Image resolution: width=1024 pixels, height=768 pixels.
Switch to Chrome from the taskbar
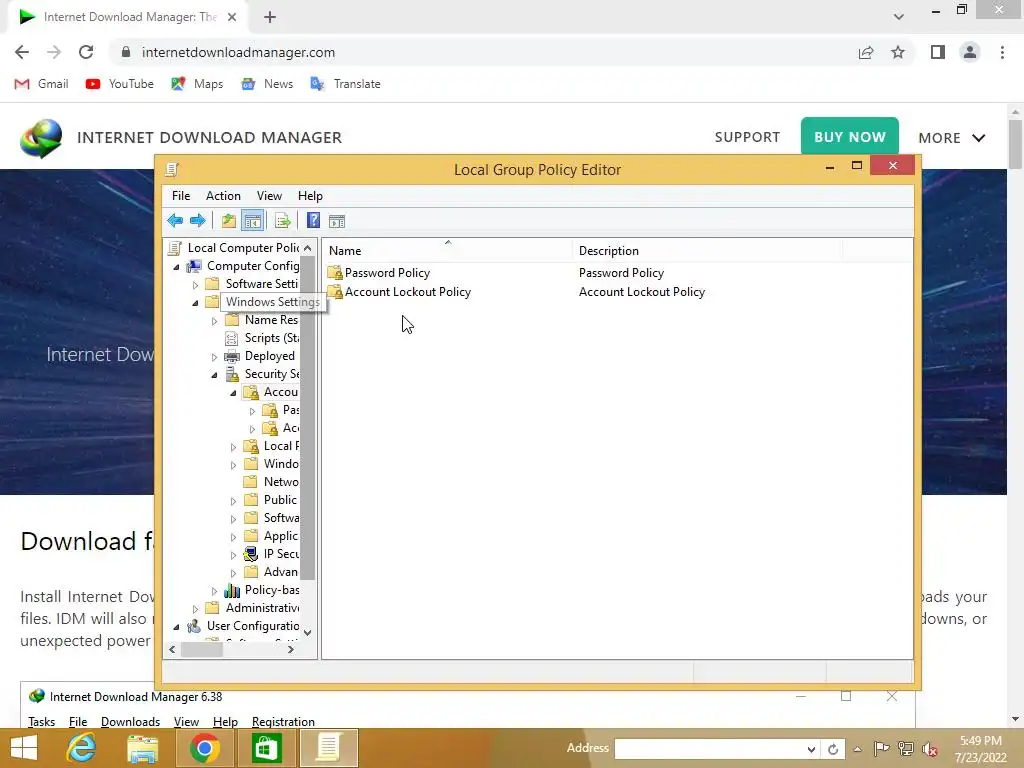tap(204, 748)
